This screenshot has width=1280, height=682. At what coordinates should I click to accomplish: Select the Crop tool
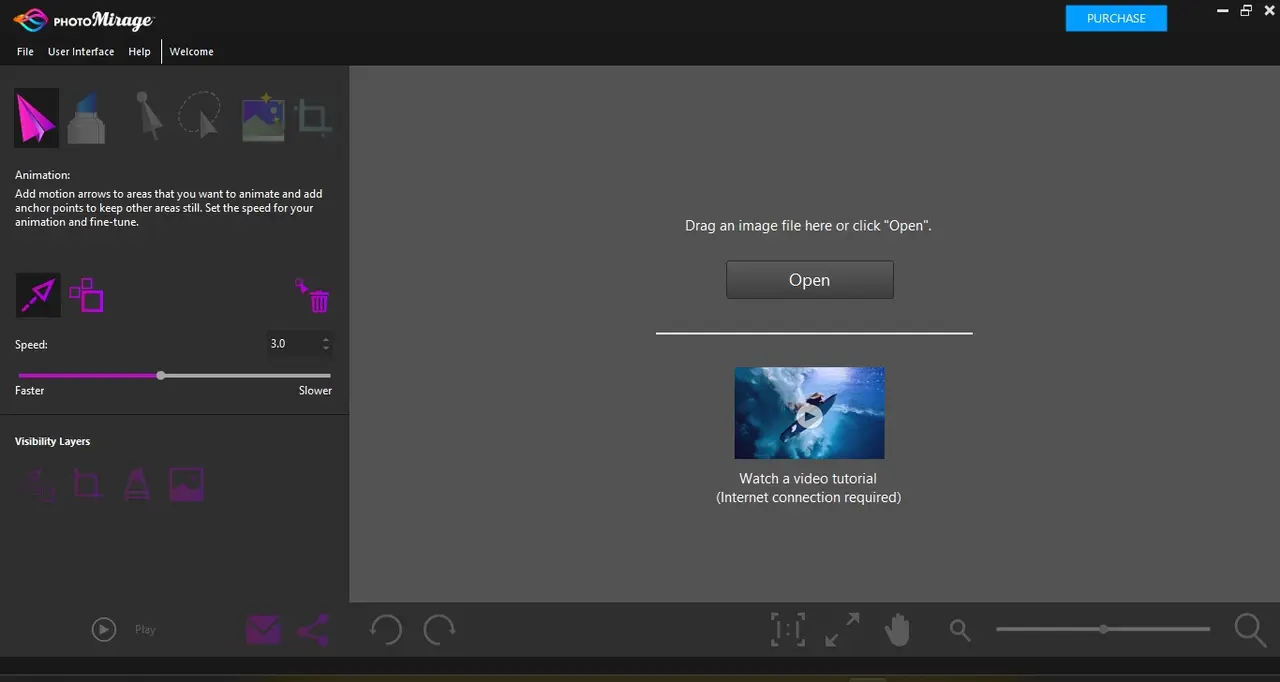[313, 118]
